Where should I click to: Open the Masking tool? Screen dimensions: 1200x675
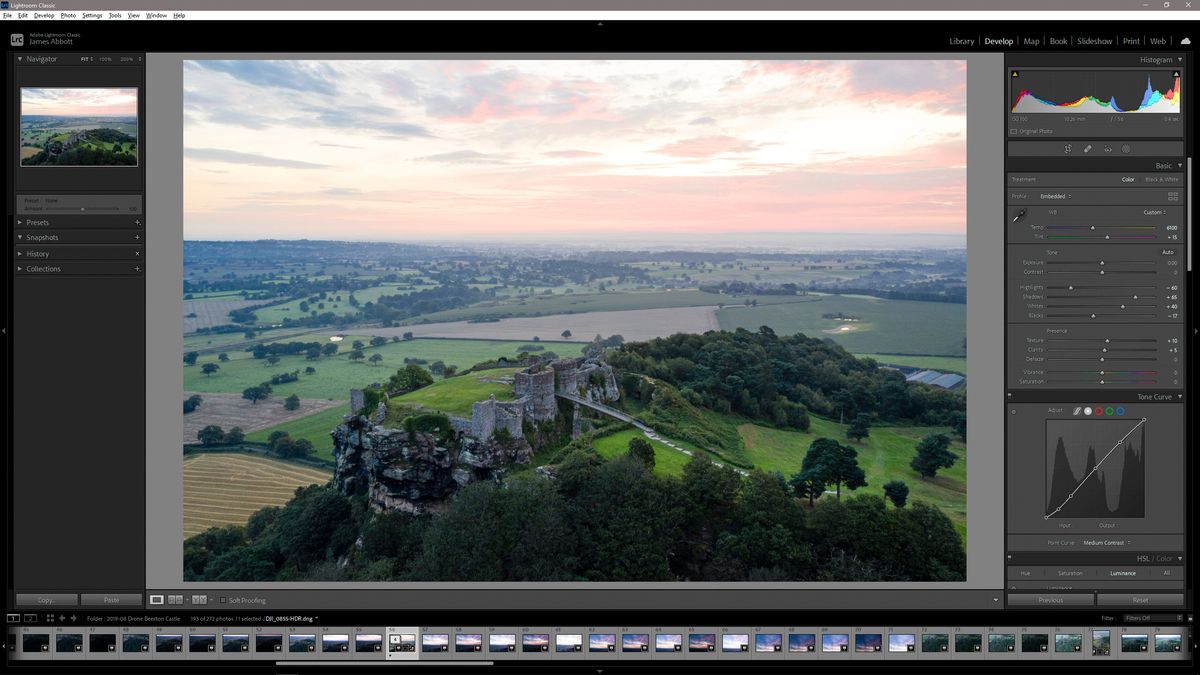pyautogui.click(x=1127, y=149)
